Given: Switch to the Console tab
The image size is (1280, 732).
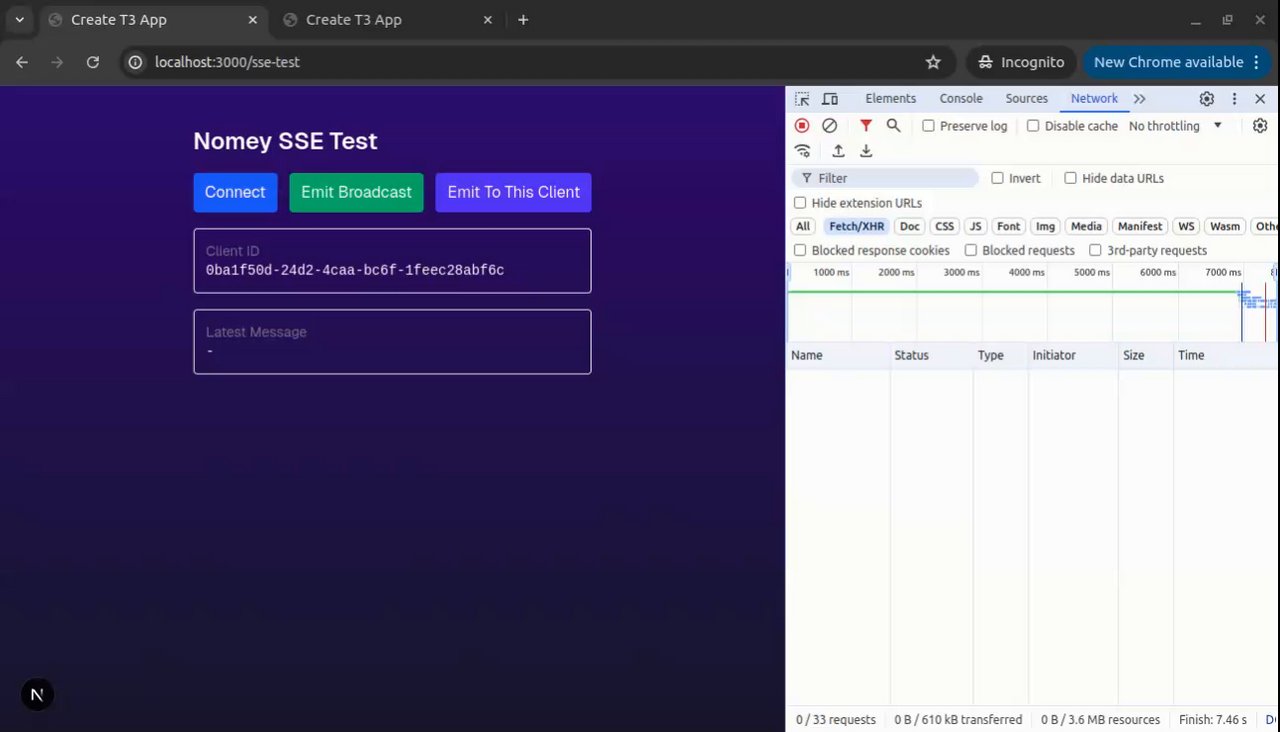Looking at the screenshot, I should (x=961, y=99).
